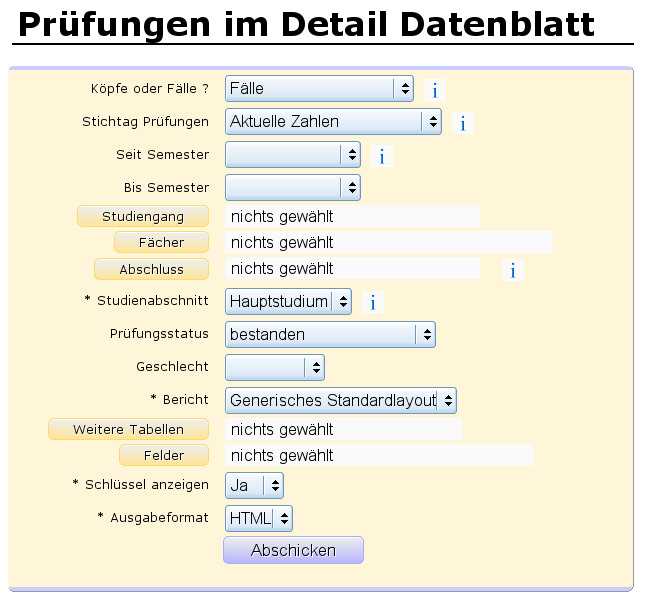Screen dimensions: 647x606
Task: Submit form with Abschicken button
Action: coord(293,550)
